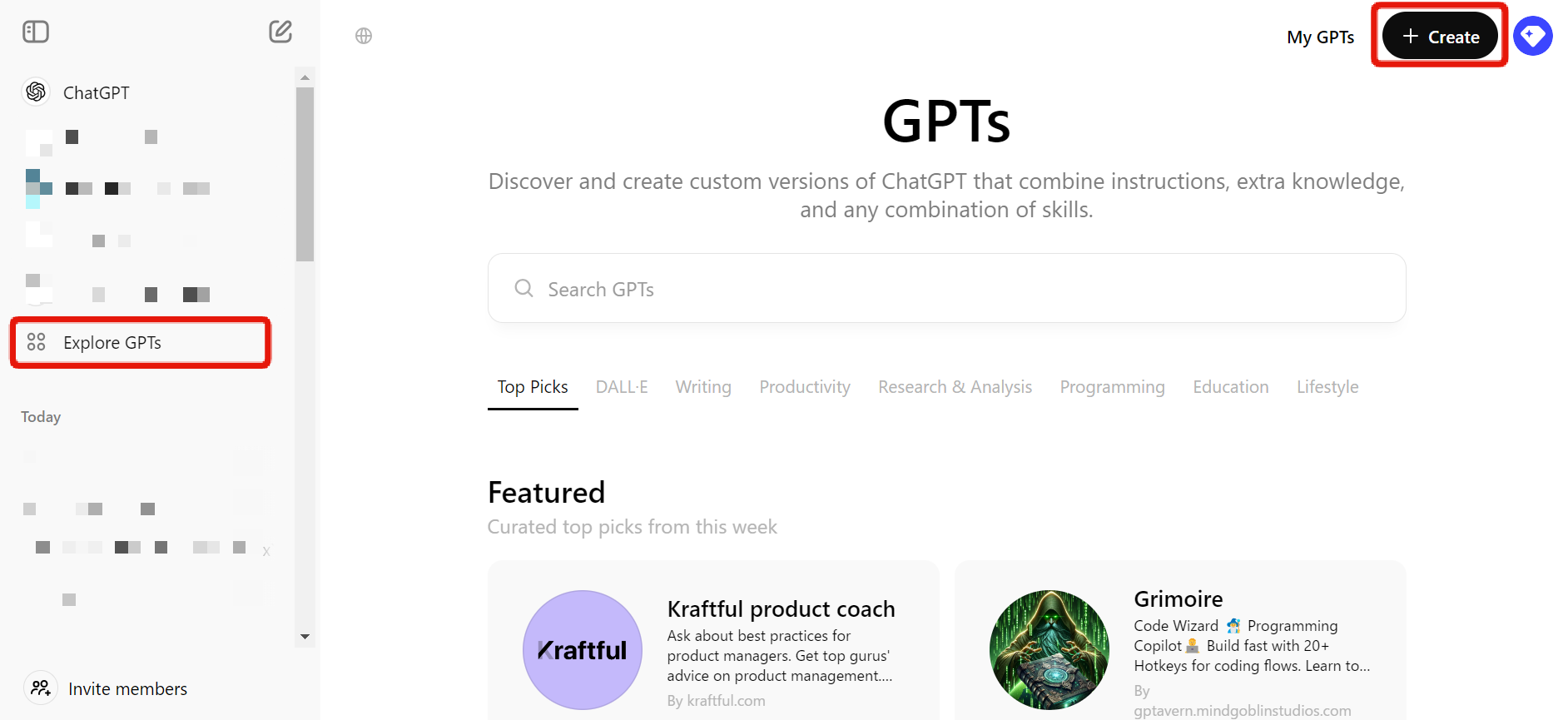The image size is (1568, 720).
Task: Open My GPTs
Action: (x=1320, y=37)
